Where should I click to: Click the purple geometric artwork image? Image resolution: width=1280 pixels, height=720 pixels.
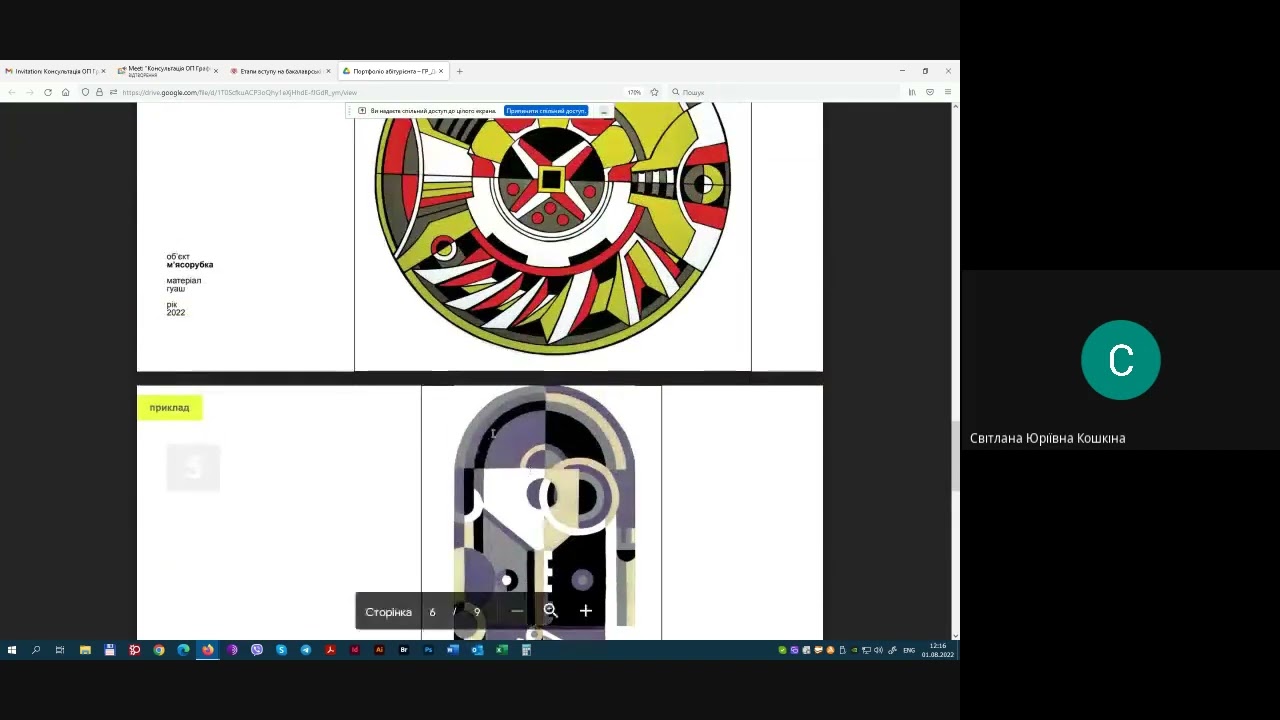click(x=545, y=512)
